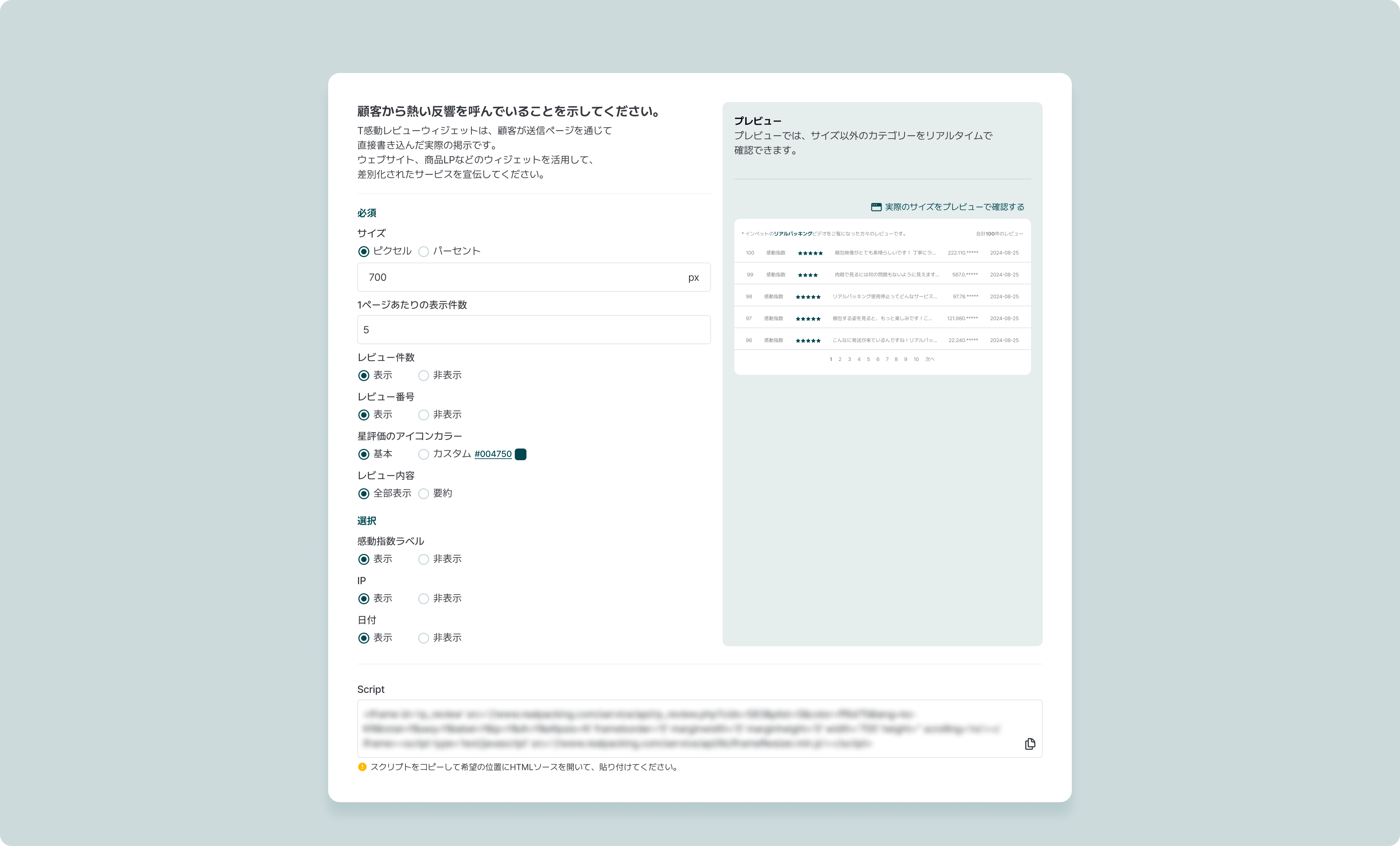Open 実際のサイズをプレビューで確認する link
Viewport: 1400px width, 846px height.
(954, 207)
